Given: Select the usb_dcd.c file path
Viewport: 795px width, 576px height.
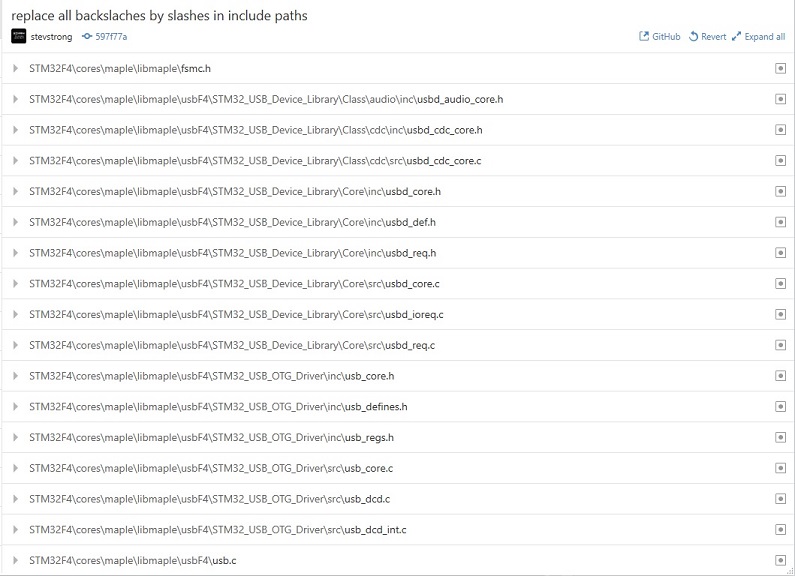Looking at the screenshot, I should click(209, 499).
